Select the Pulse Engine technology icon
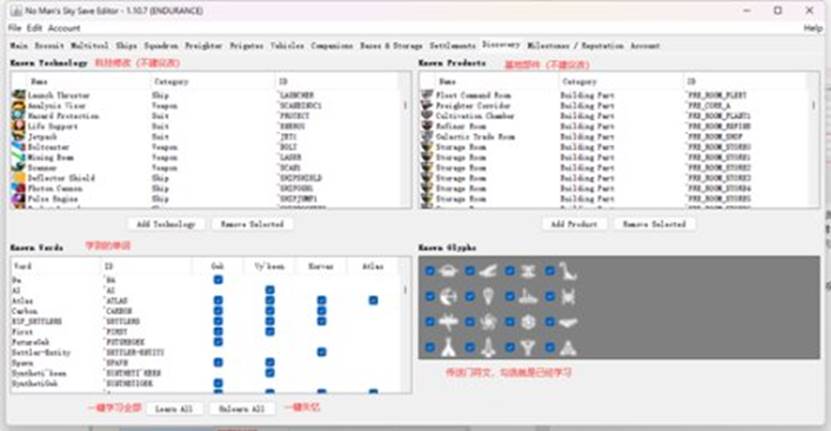 pos(19,199)
